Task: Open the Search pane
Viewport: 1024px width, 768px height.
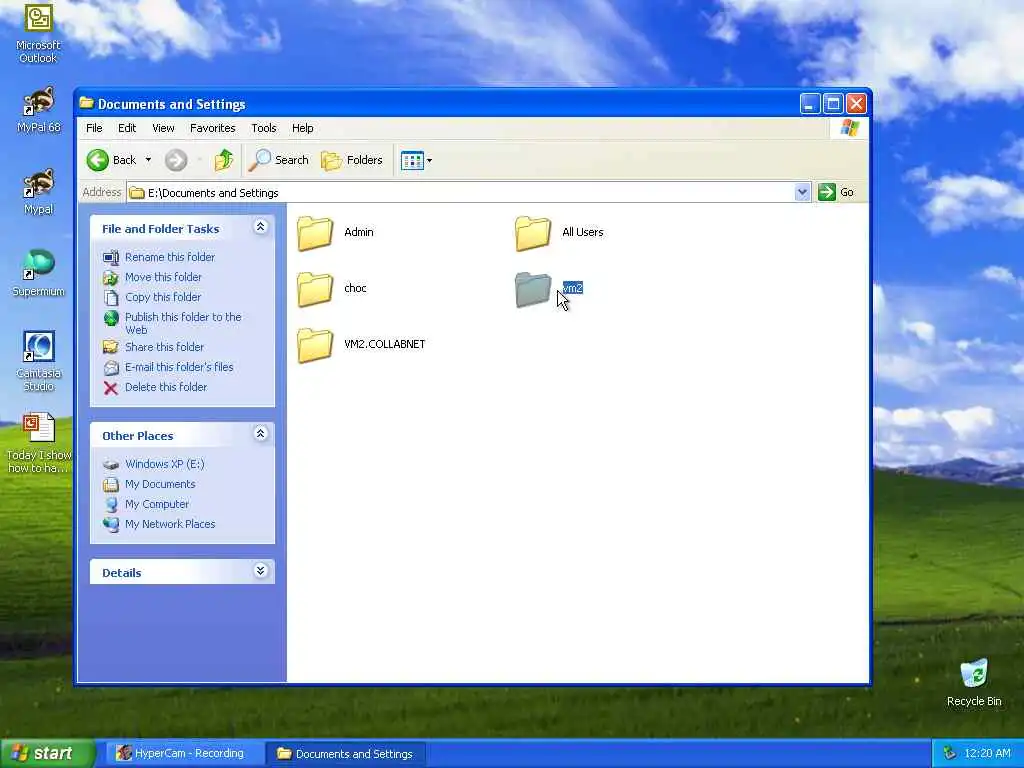Action: 279,160
